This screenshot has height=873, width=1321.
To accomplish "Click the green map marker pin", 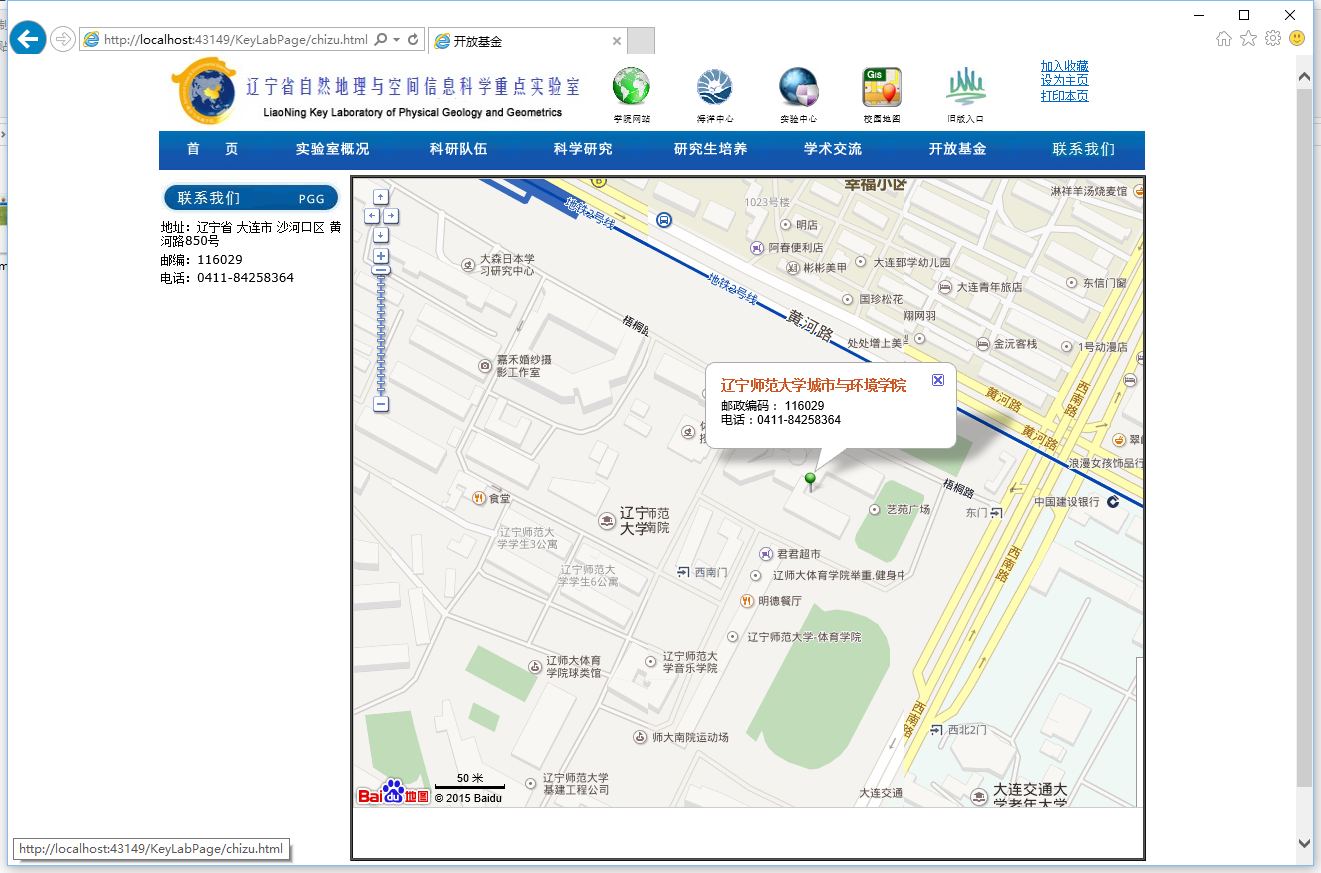I will click(x=810, y=482).
